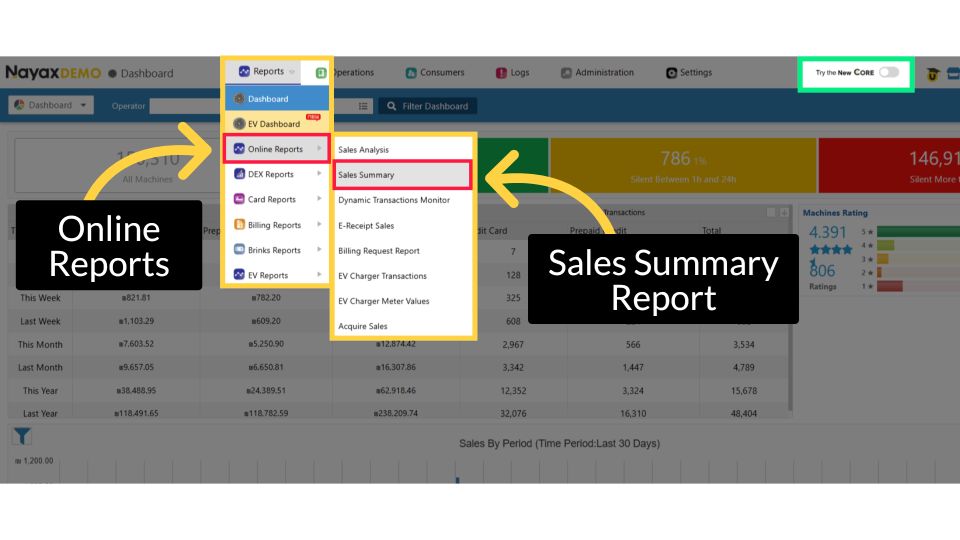Click the purple Card Reports icon
This screenshot has height=540, width=960.
coord(239,199)
